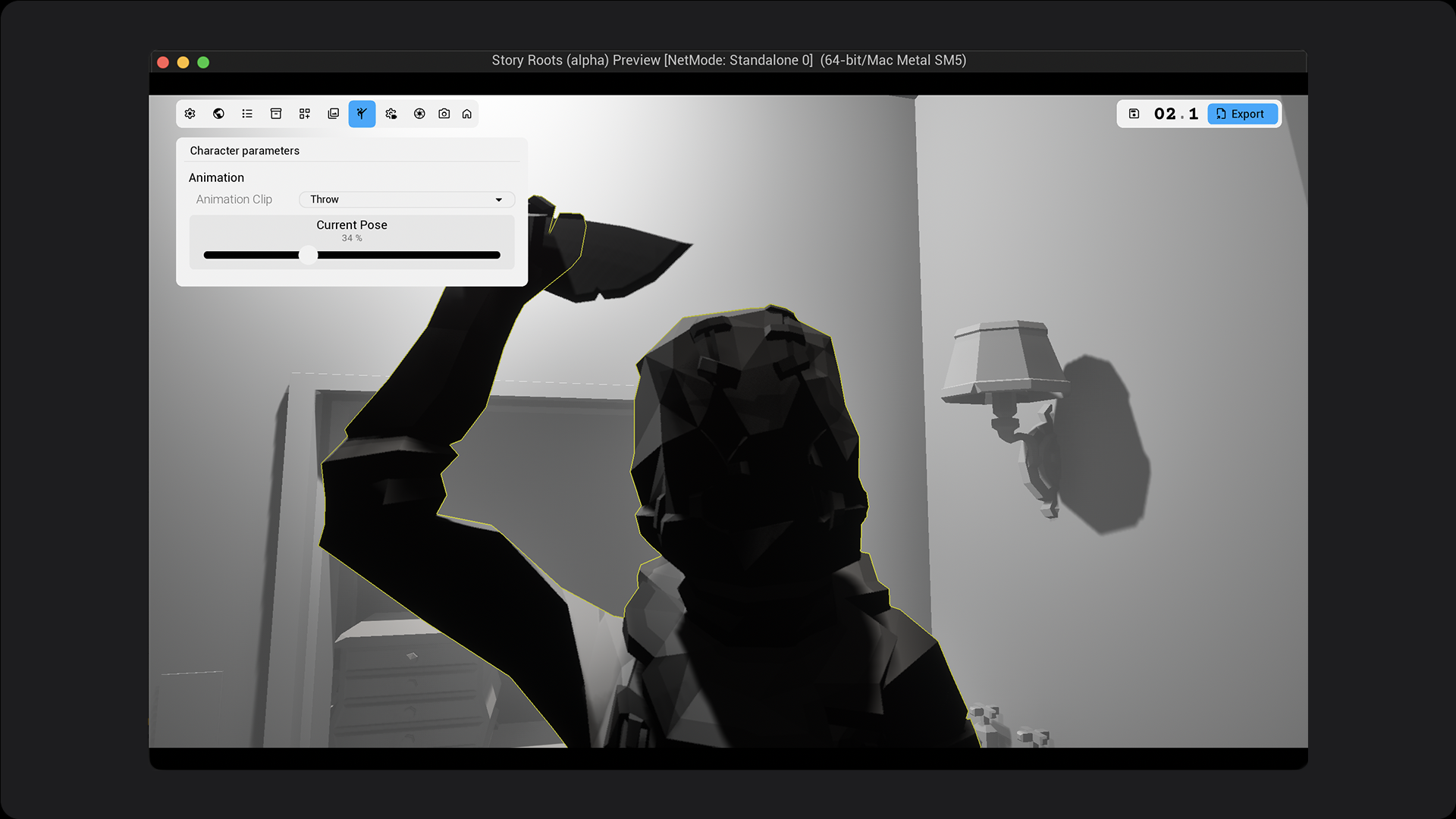Open the bulleted list panel icon
The image size is (1456, 819).
(x=247, y=114)
